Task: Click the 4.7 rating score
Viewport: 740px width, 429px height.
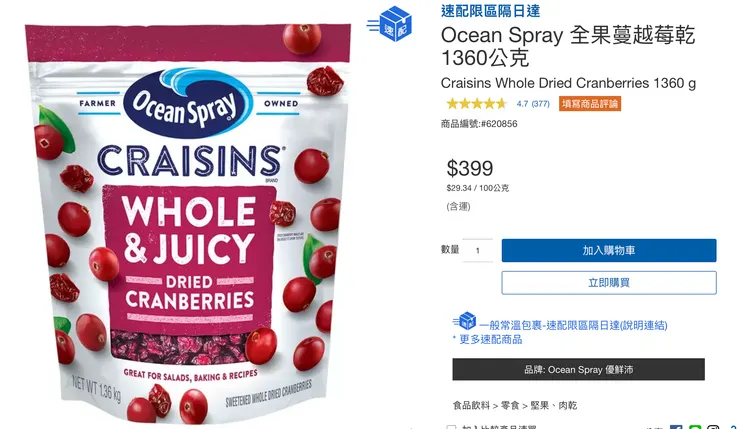Action: pos(522,104)
